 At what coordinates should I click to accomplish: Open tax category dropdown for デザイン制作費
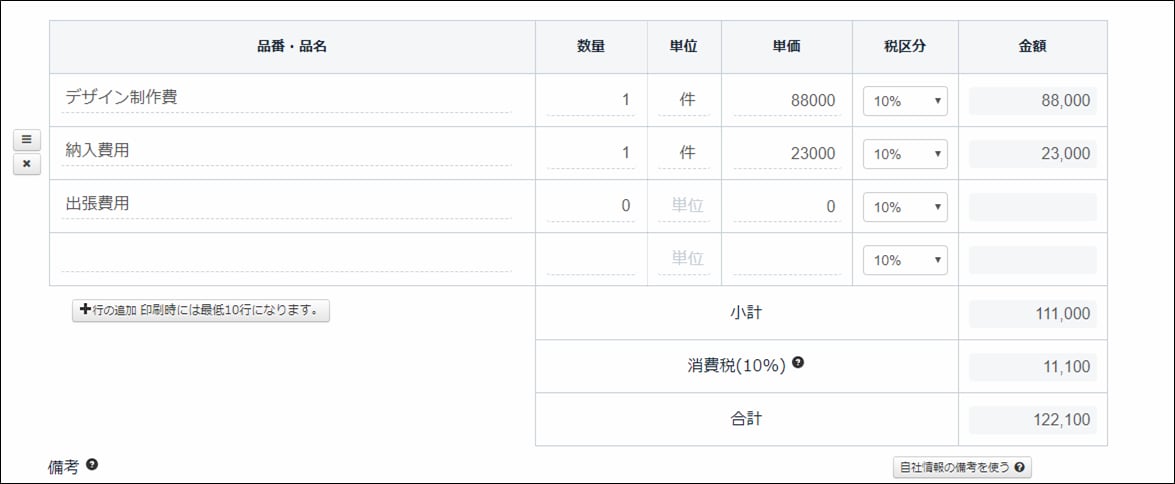[x=905, y=101]
